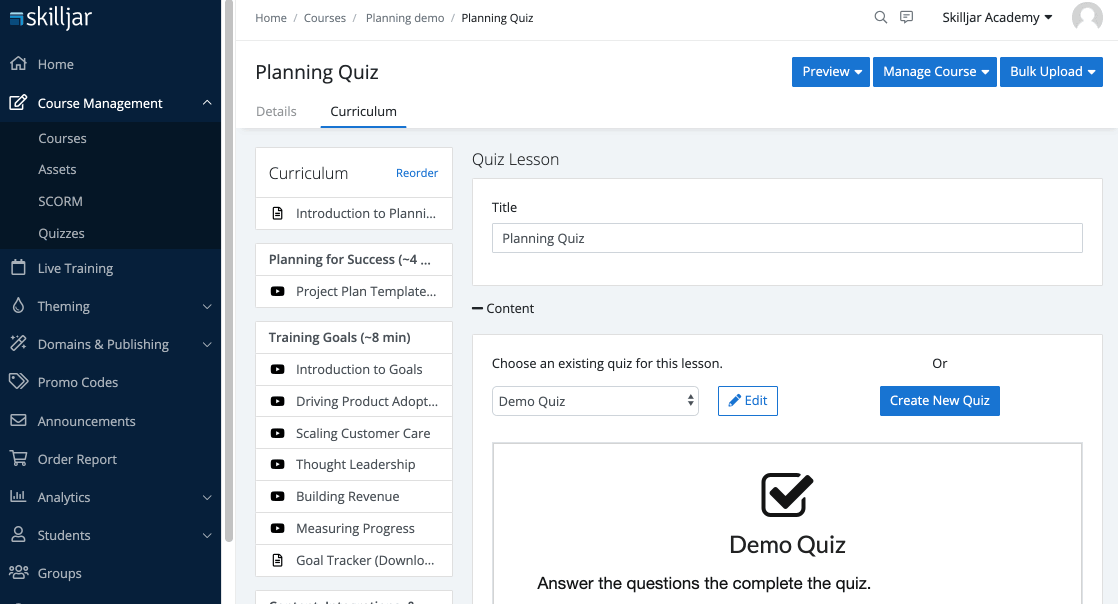1118x604 pixels.
Task: Click the Order Report cart icon
Action: pos(19,459)
